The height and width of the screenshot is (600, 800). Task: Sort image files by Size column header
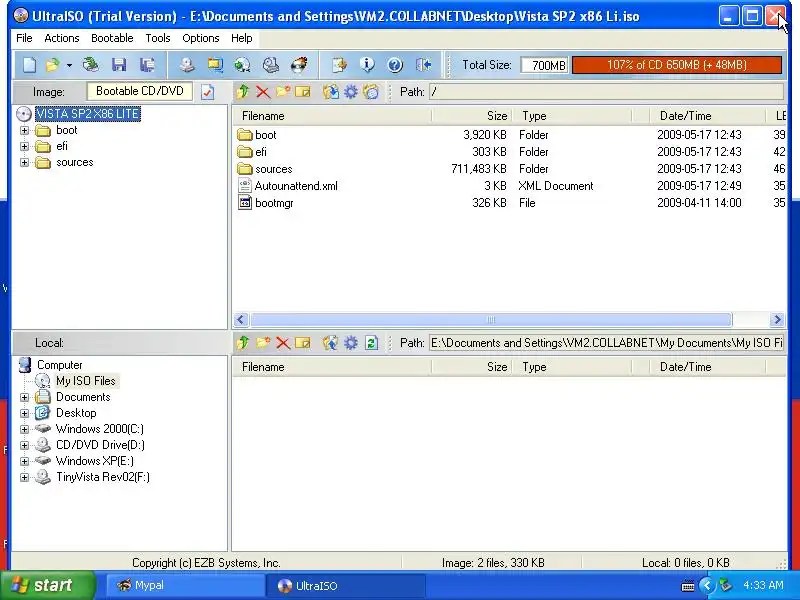tap(472, 116)
